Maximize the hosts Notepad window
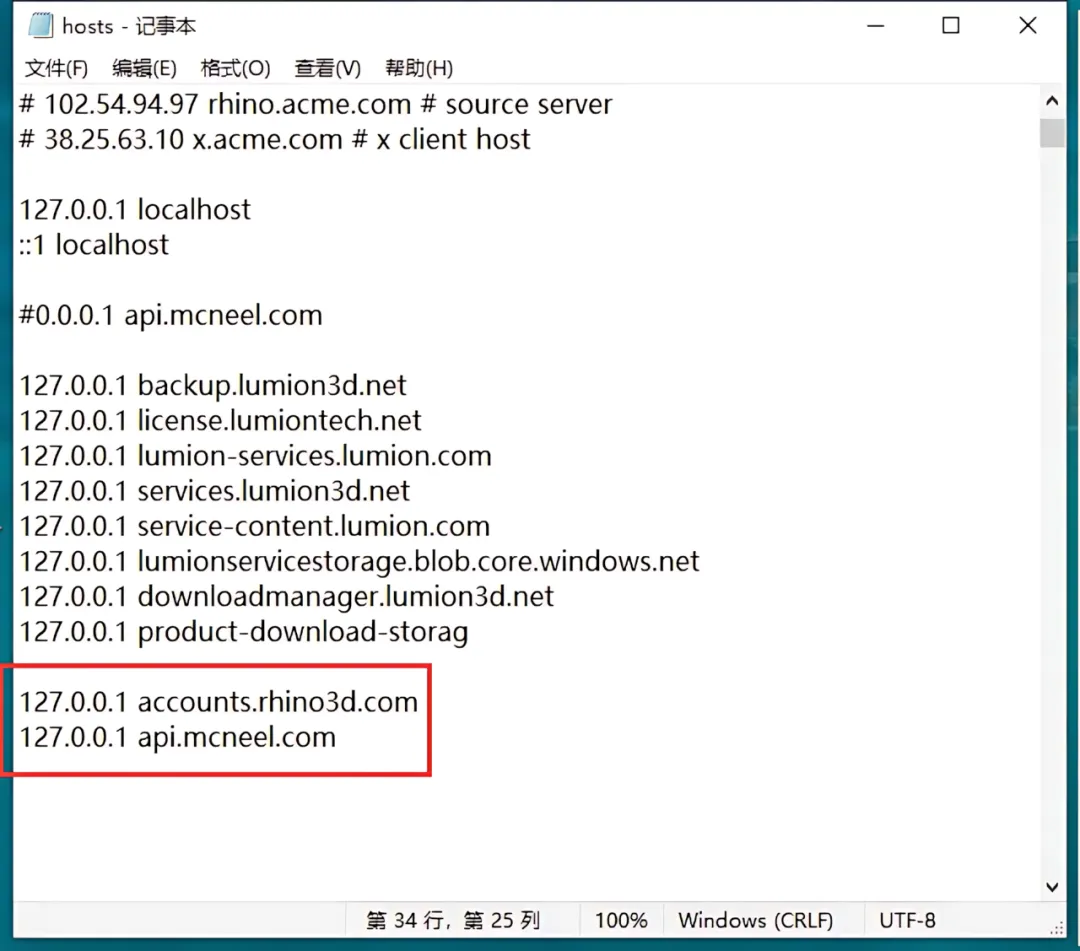 pyautogui.click(x=951, y=25)
